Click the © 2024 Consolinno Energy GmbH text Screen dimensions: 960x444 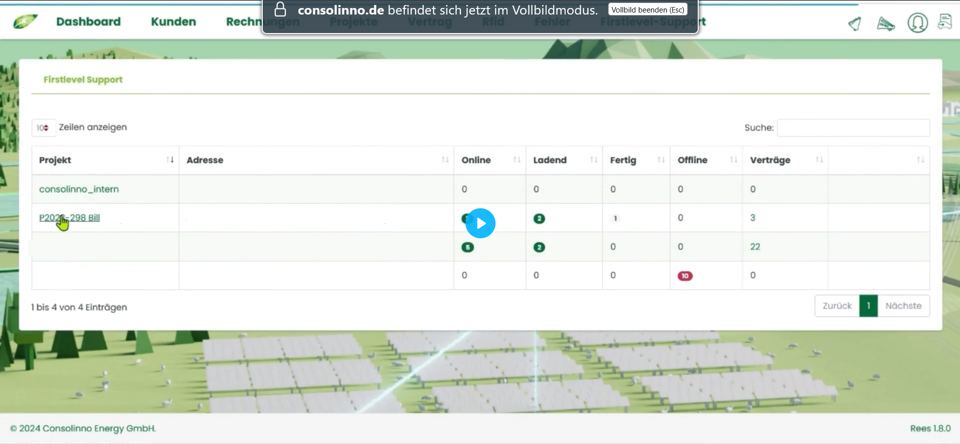tap(83, 429)
